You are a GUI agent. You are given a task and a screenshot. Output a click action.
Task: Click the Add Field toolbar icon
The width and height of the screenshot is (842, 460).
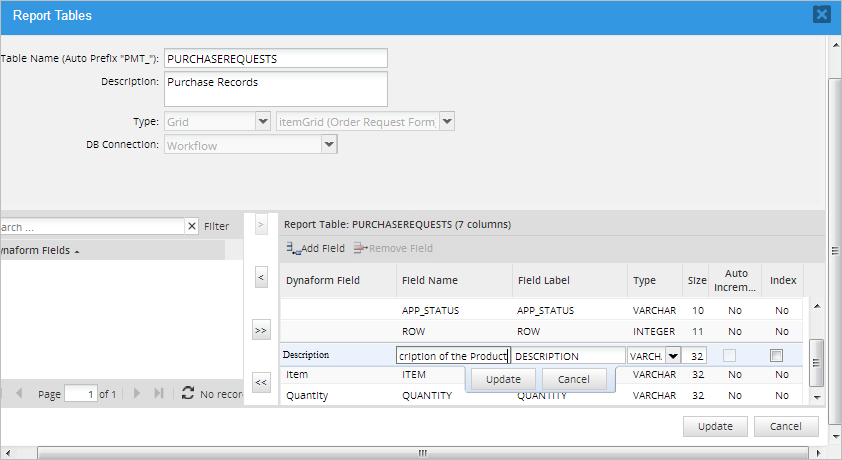292,248
